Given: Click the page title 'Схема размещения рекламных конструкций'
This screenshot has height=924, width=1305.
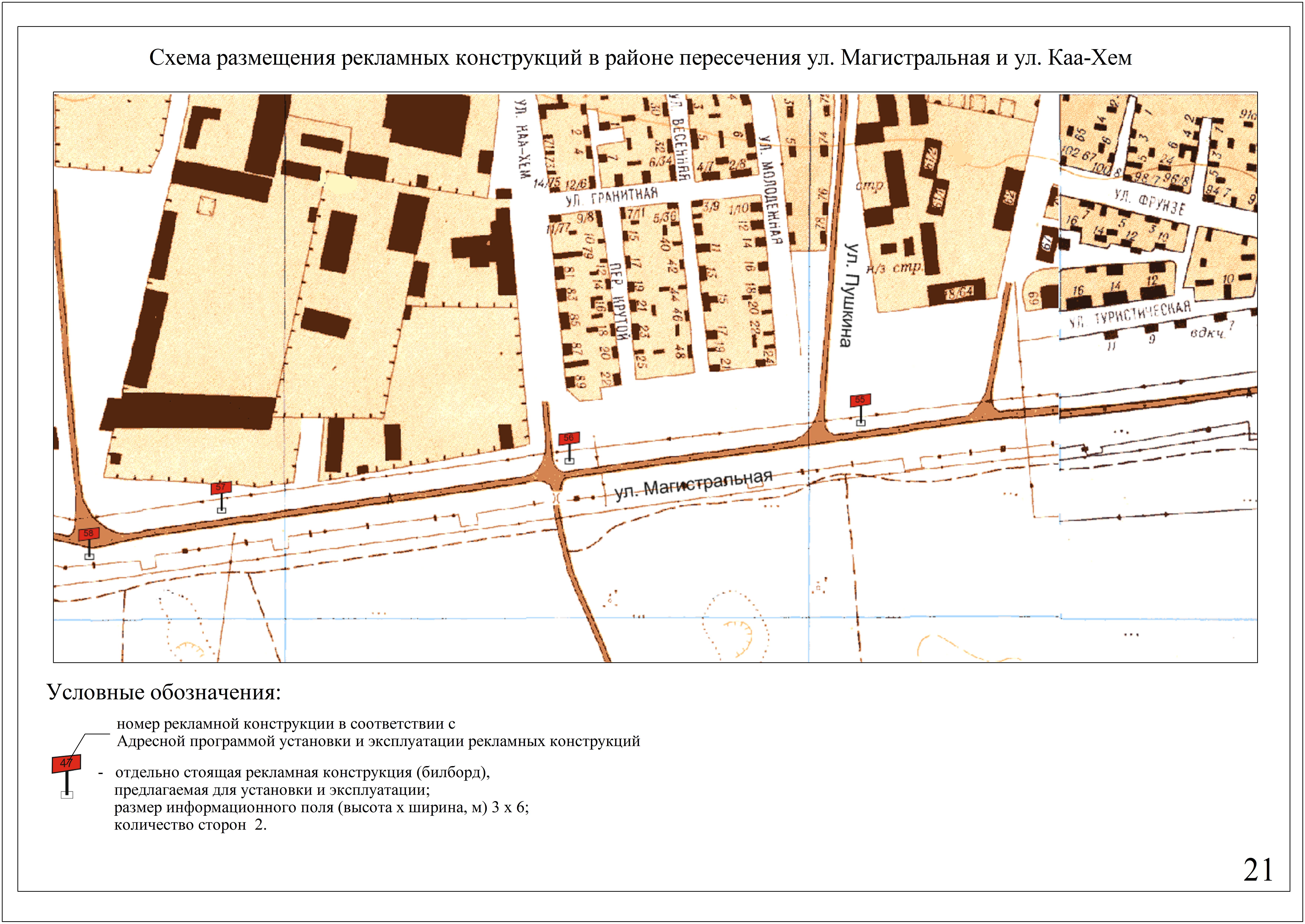Looking at the screenshot, I should [x=366, y=58].
